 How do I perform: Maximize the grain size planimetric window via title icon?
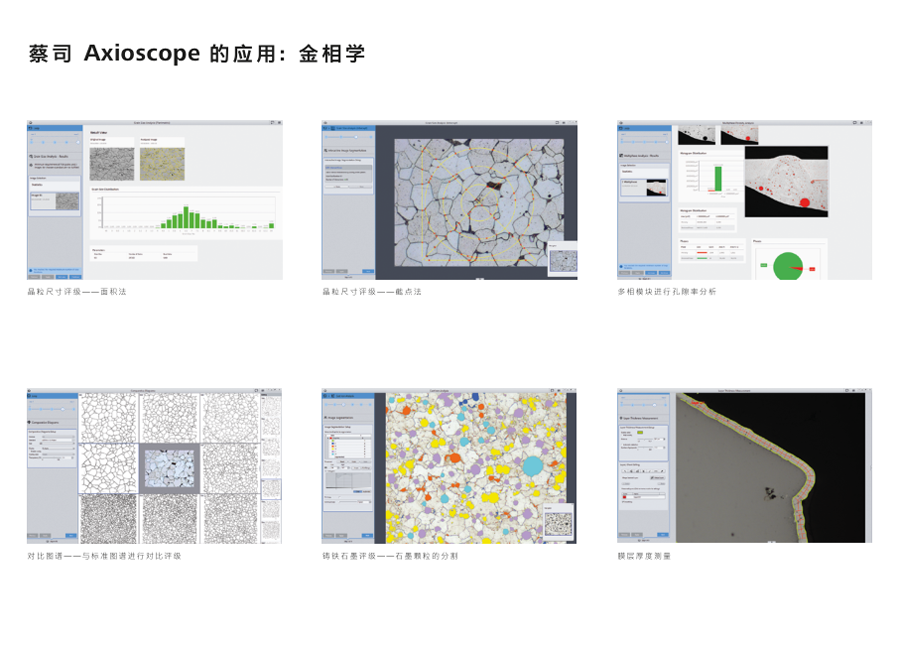272,123
